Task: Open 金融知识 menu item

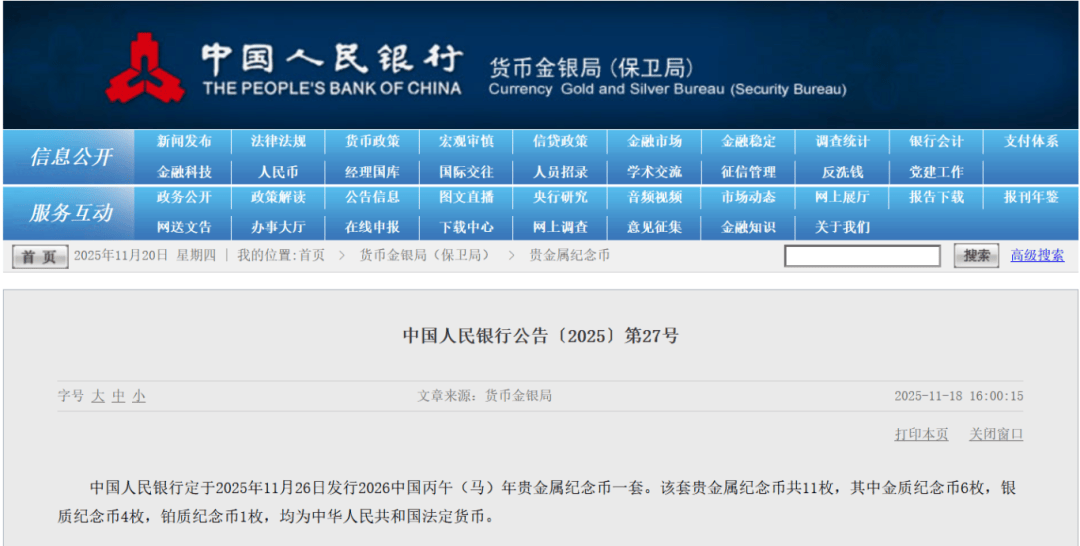Action: pos(748,227)
